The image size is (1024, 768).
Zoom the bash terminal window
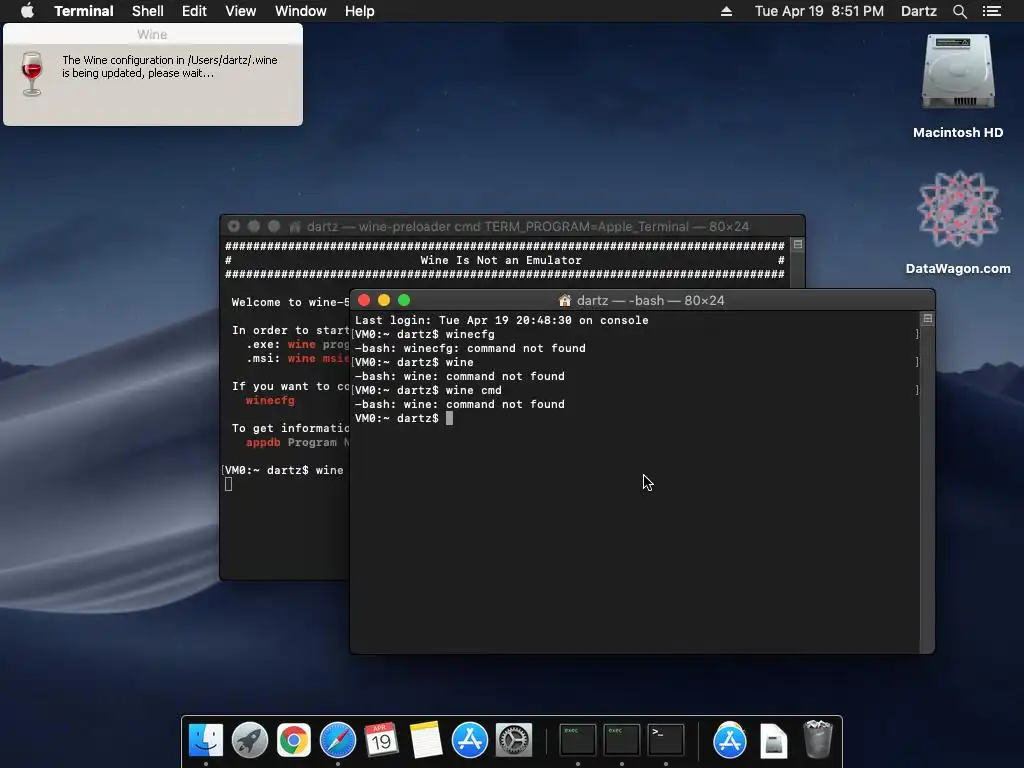click(x=404, y=300)
